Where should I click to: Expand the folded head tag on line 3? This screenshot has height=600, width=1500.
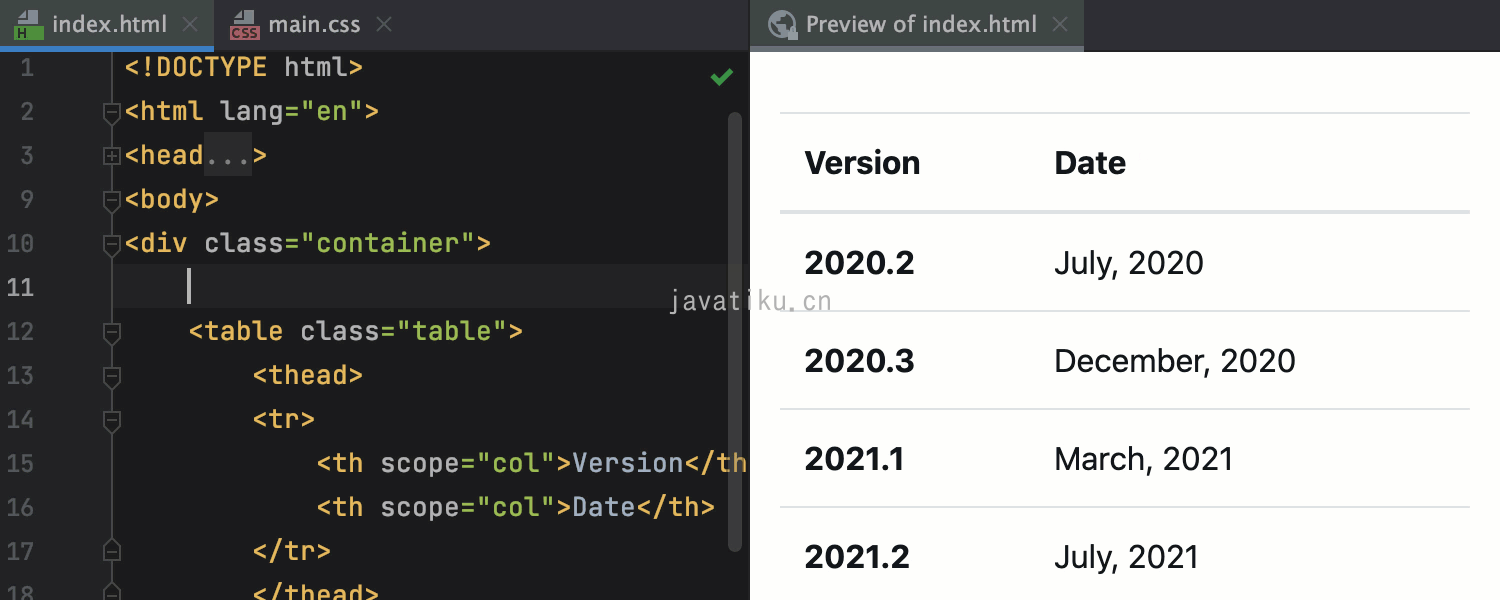[x=112, y=156]
